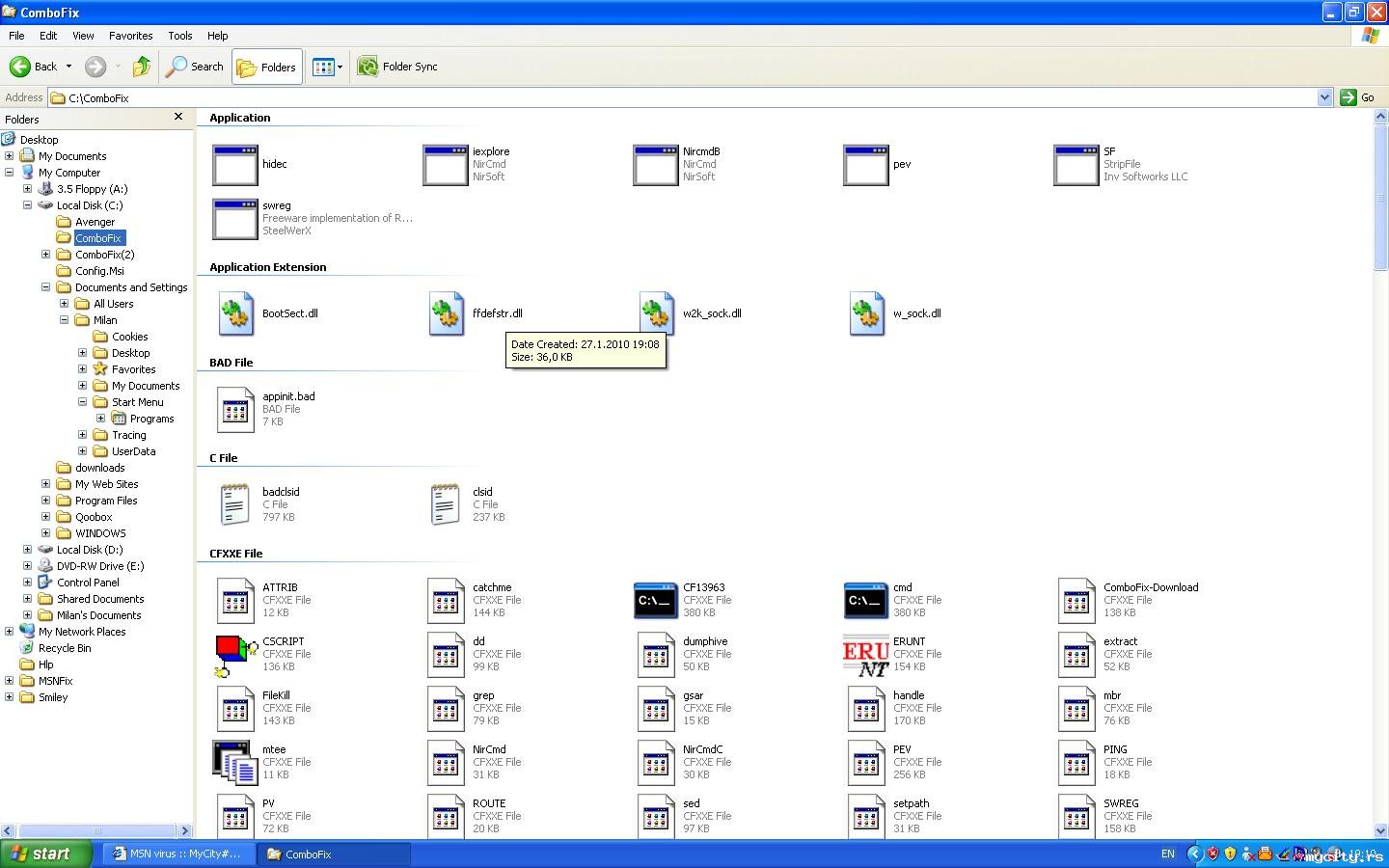
Task: Select the ERUNT file icon
Action: pyautogui.click(x=865, y=656)
